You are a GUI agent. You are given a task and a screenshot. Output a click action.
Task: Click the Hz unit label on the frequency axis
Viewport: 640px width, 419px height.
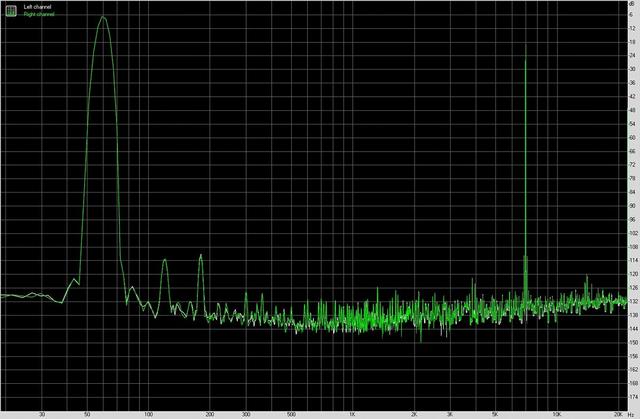(631, 415)
